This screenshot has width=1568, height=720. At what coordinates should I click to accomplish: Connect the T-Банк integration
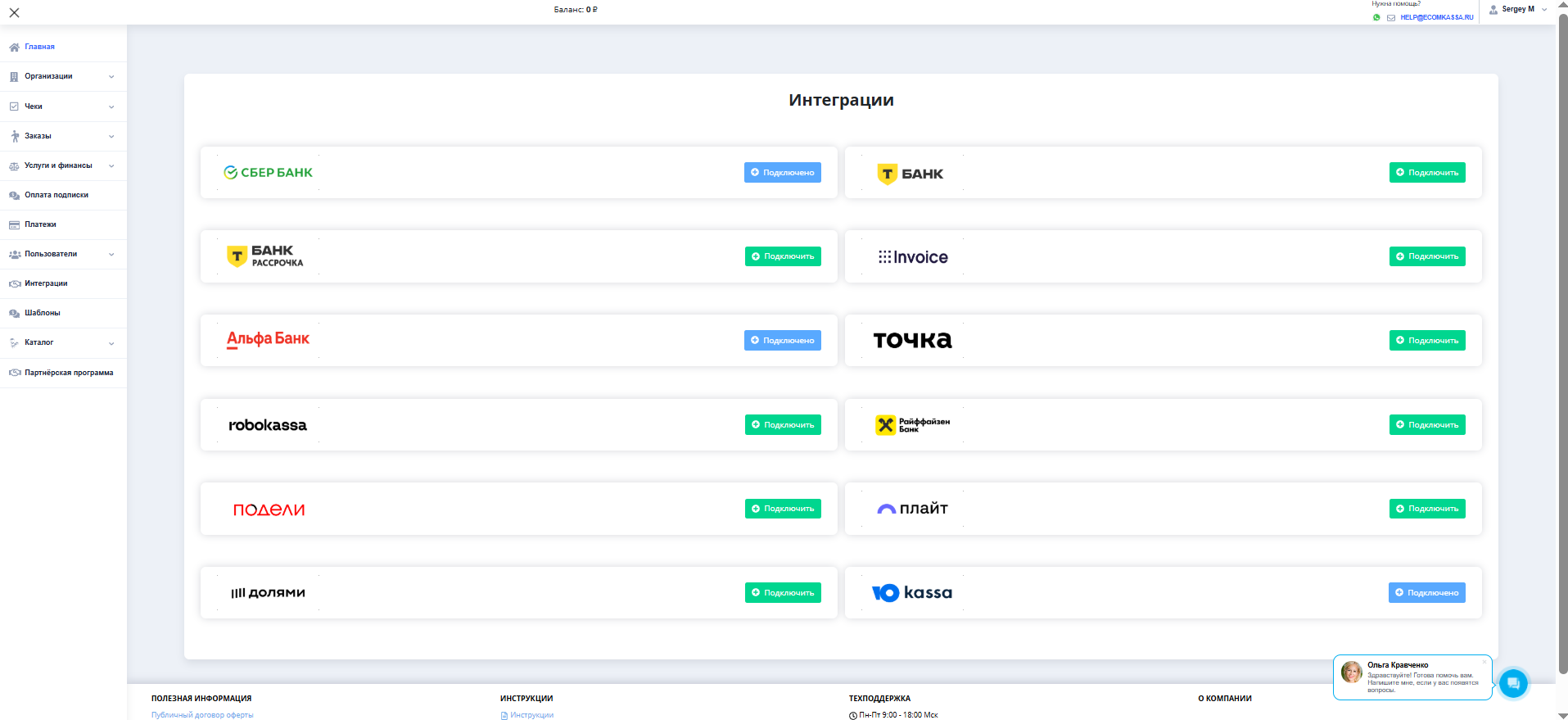(1426, 173)
